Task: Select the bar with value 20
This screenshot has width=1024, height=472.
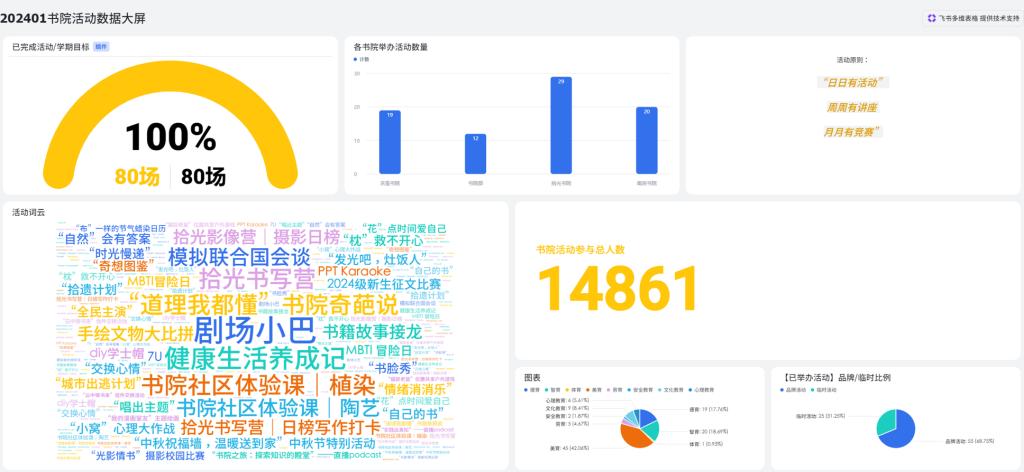Action: 647,140
